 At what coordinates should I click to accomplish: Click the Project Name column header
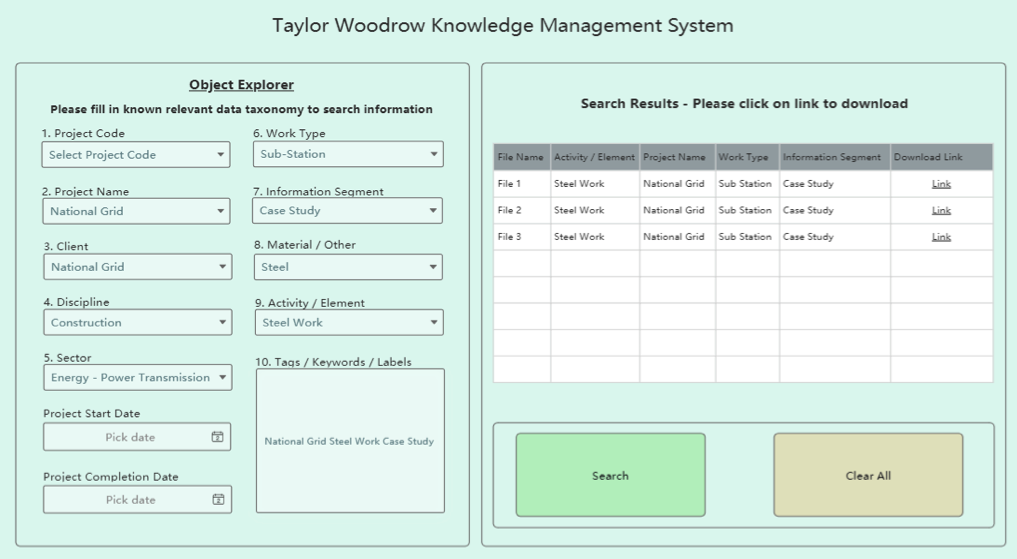[677, 157]
